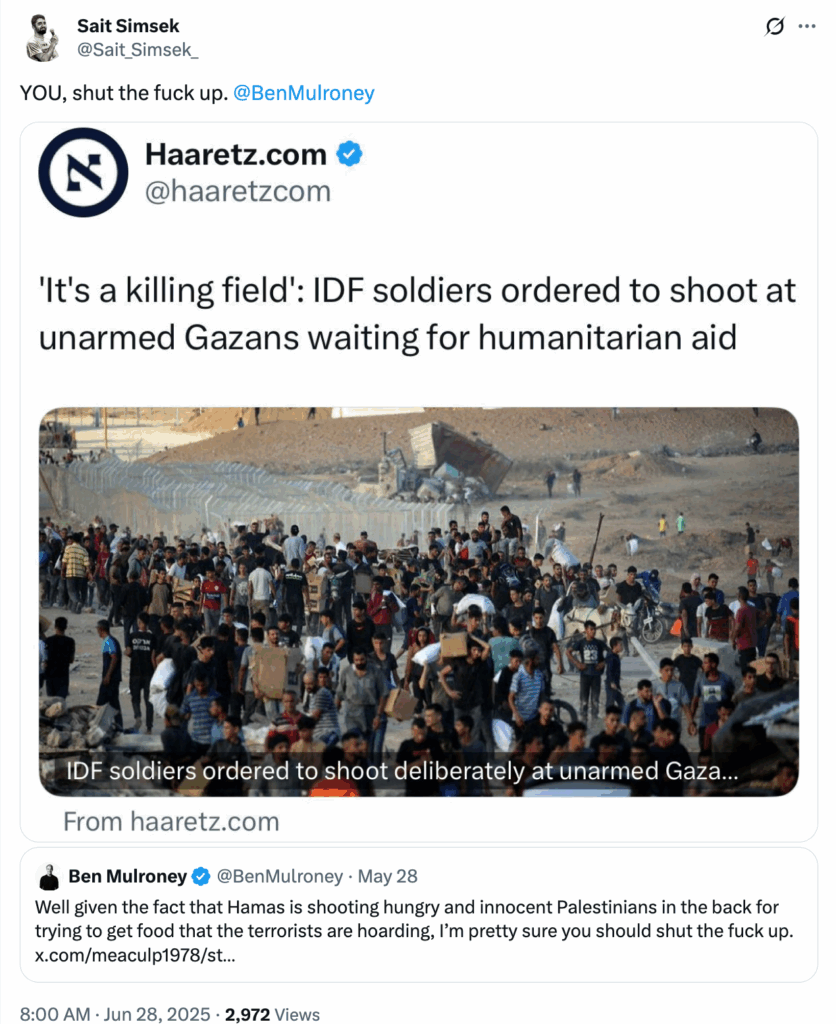
Task: Open the @haaretzcom handle
Action: pos(238,191)
